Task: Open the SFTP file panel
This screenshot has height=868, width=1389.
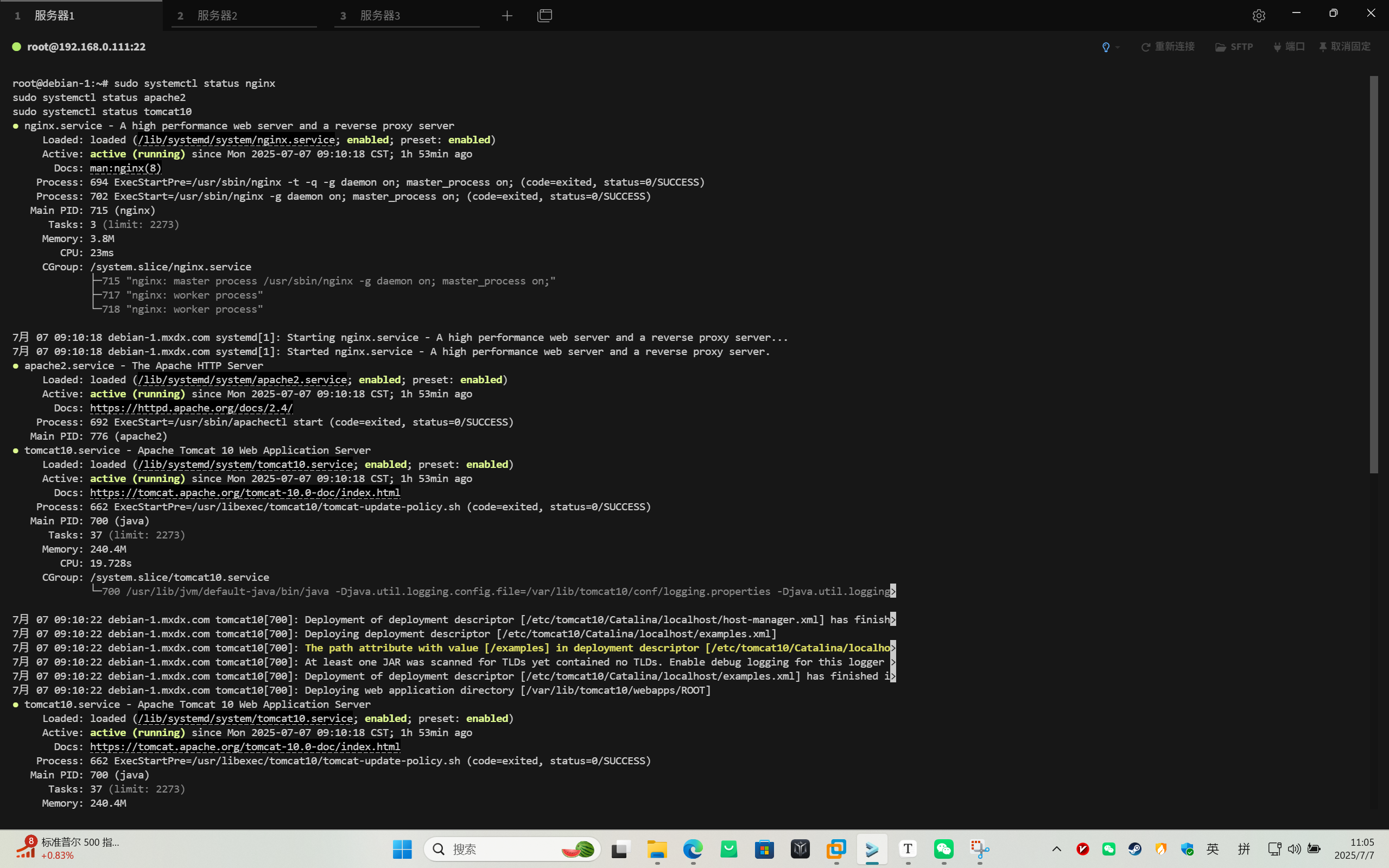Action: (x=1234, y=47)
